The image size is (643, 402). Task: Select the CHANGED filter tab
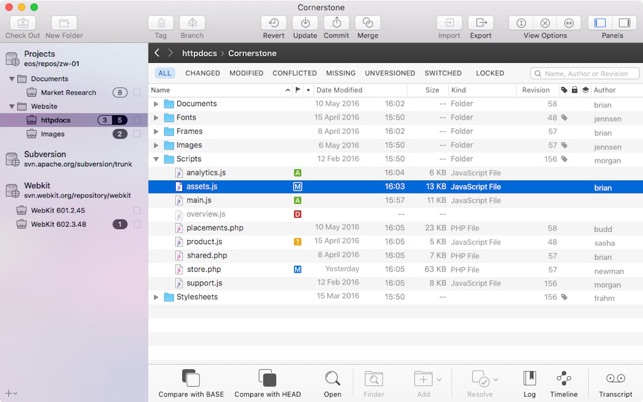click(x=203, y=73)
